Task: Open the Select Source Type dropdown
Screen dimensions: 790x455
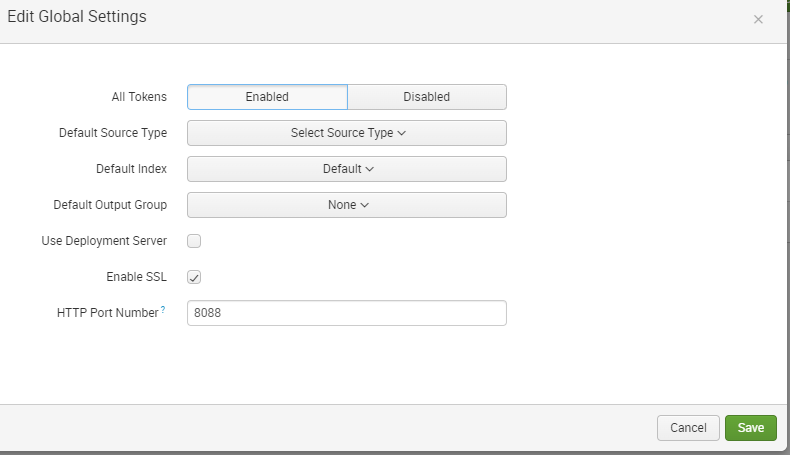Action: (347, 133)
